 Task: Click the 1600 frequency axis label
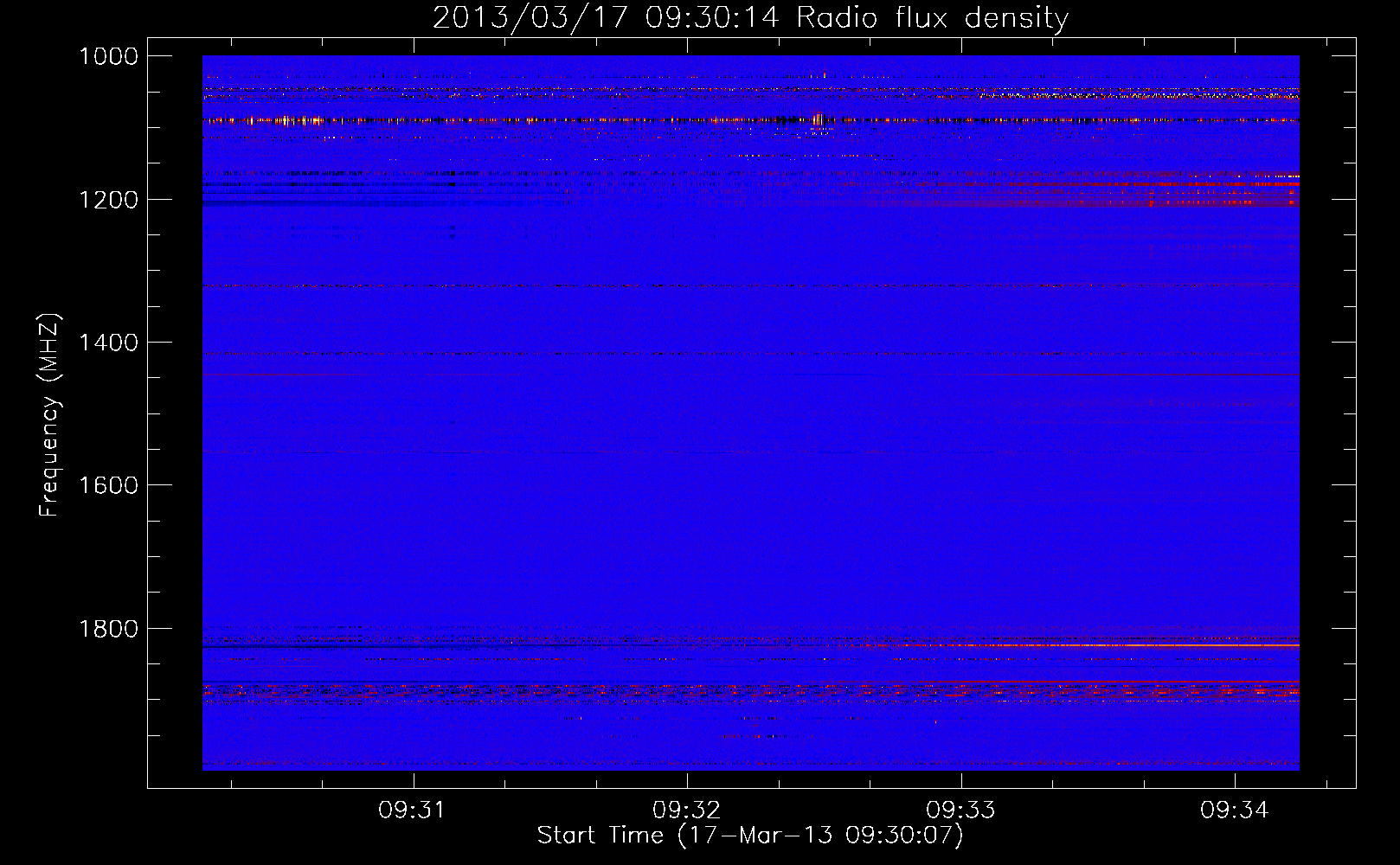tap(108, 485)
